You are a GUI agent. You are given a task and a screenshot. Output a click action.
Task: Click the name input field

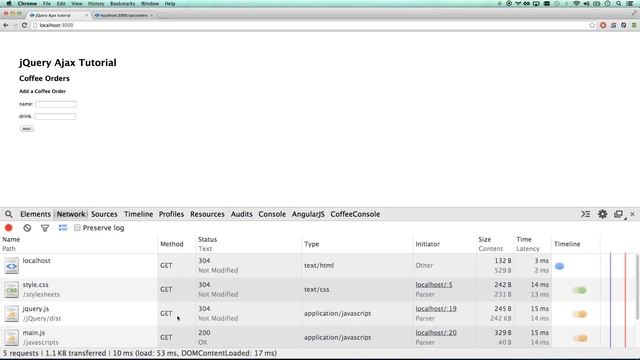click(56, 104)
